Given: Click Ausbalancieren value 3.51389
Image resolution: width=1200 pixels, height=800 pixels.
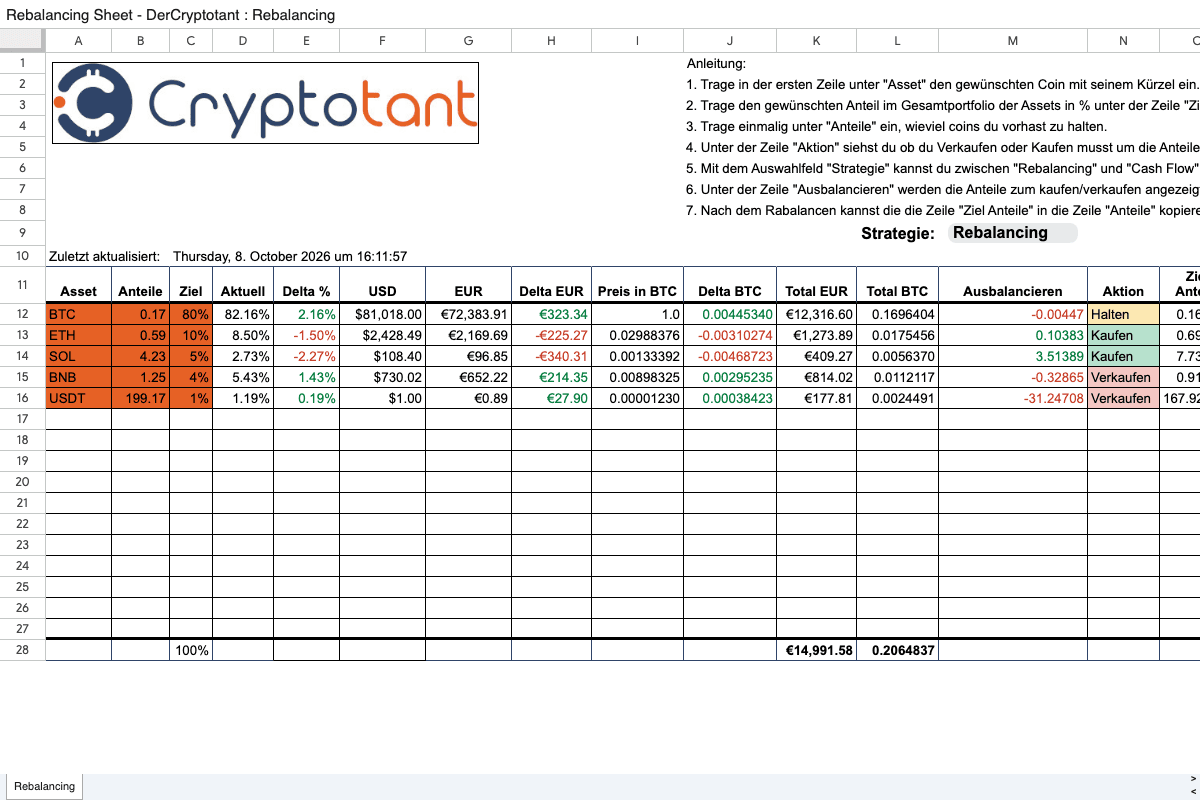Looking at the screenshot, I should (x=1013, y=356).
